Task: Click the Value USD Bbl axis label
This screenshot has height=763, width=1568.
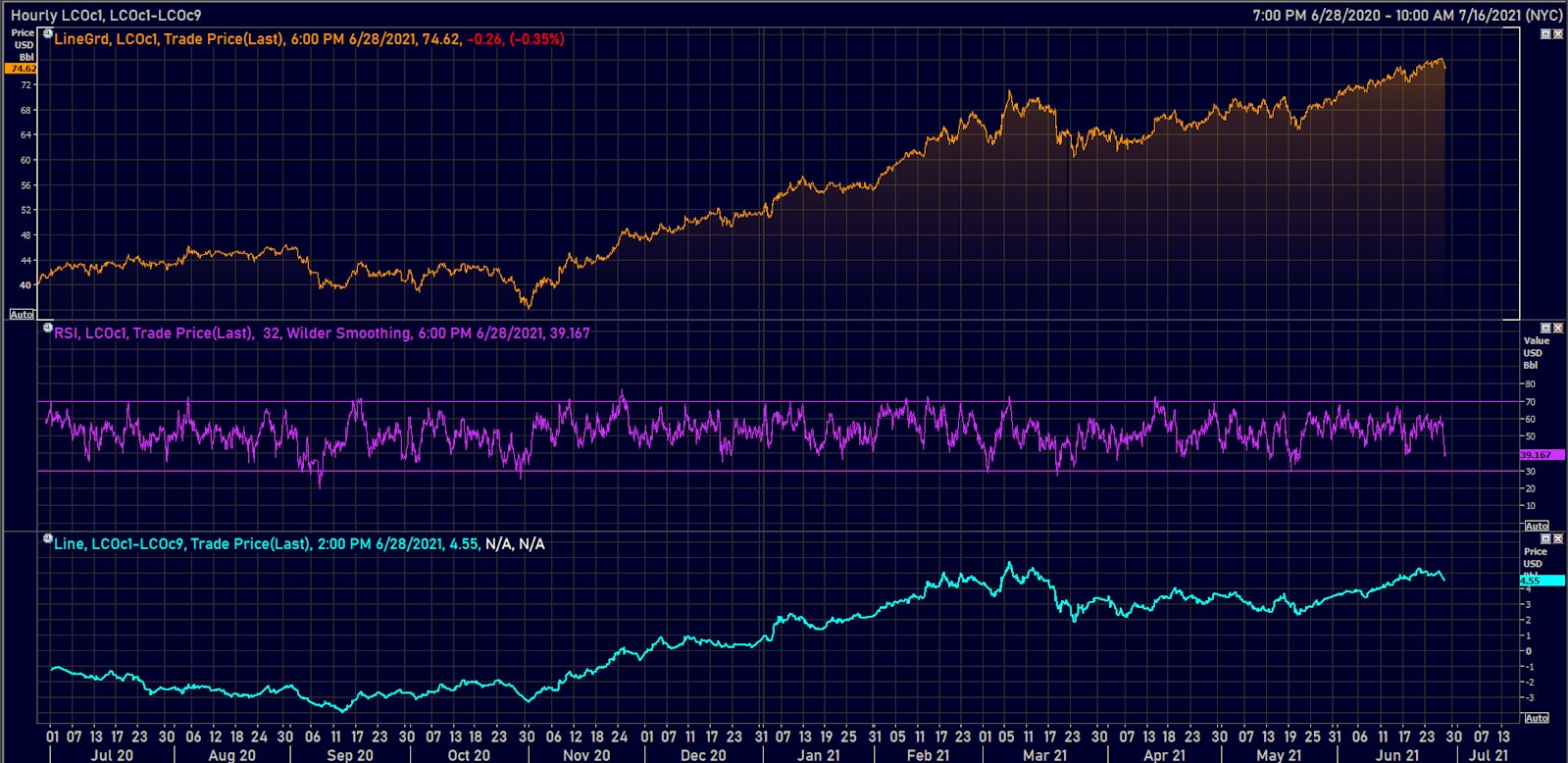Action: tap(1536, 353)
